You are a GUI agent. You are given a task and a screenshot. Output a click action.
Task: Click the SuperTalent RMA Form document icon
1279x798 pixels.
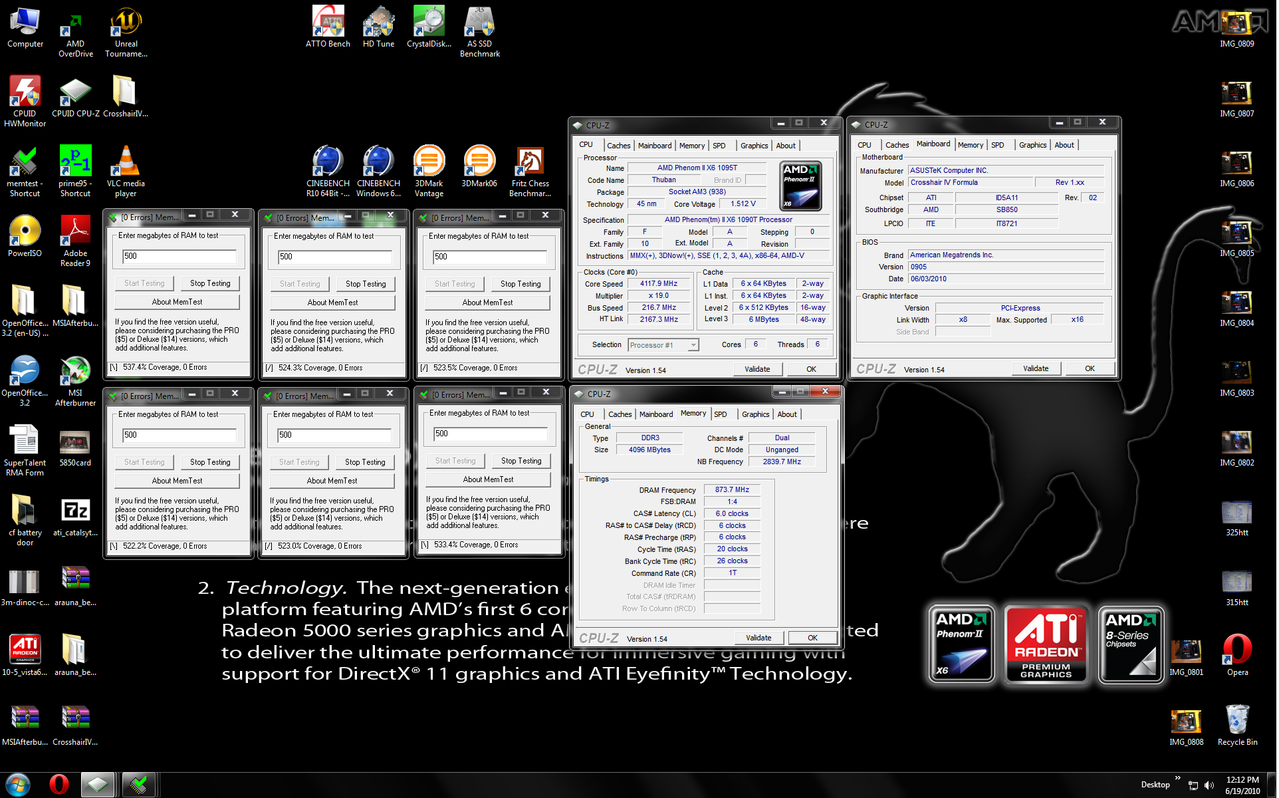click(24, 451)
